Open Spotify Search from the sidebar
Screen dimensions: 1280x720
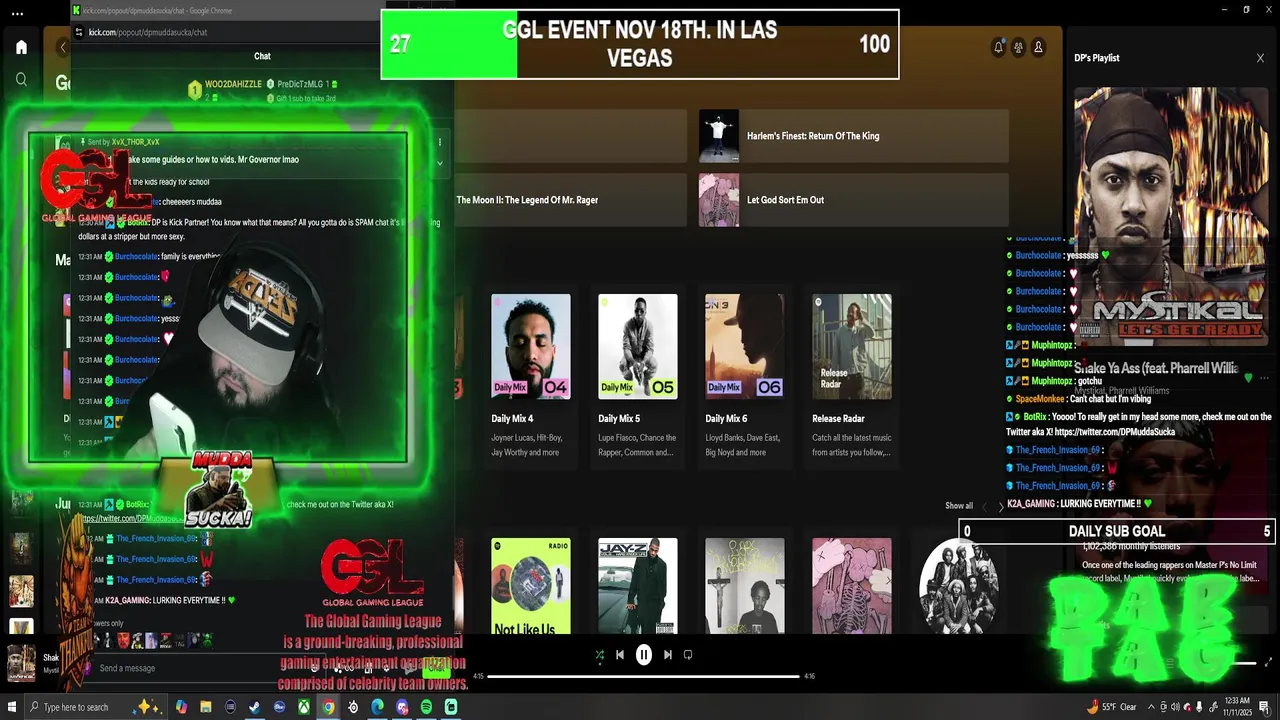[x=21, y=79]
